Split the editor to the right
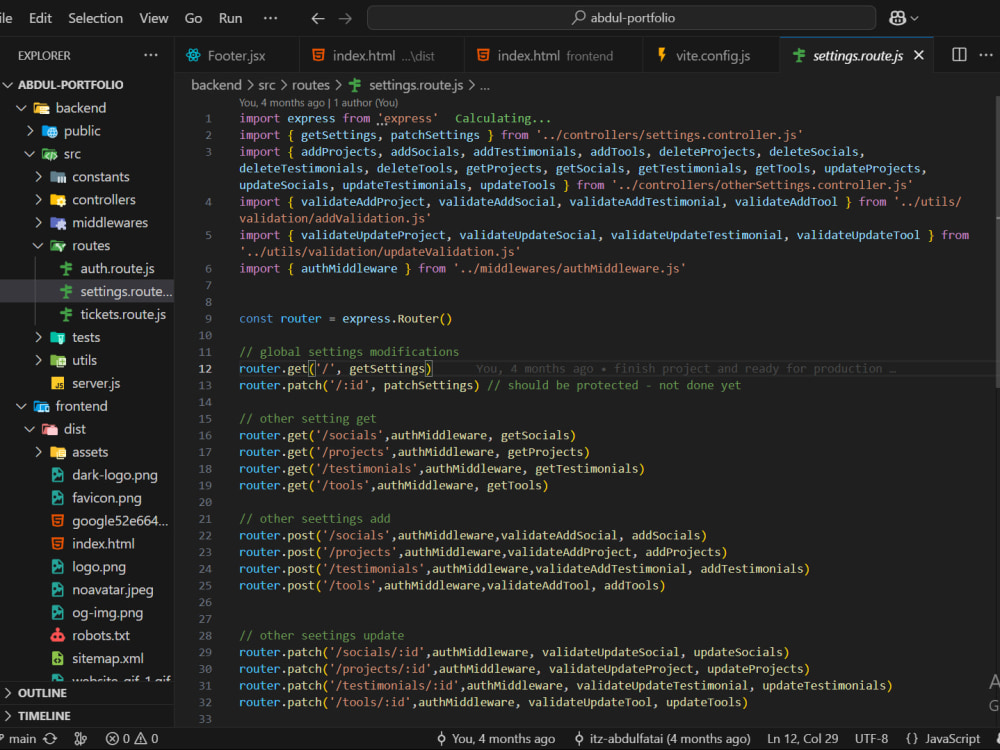Viewport: 1000px width, 750px height. [x=959, y=55]
